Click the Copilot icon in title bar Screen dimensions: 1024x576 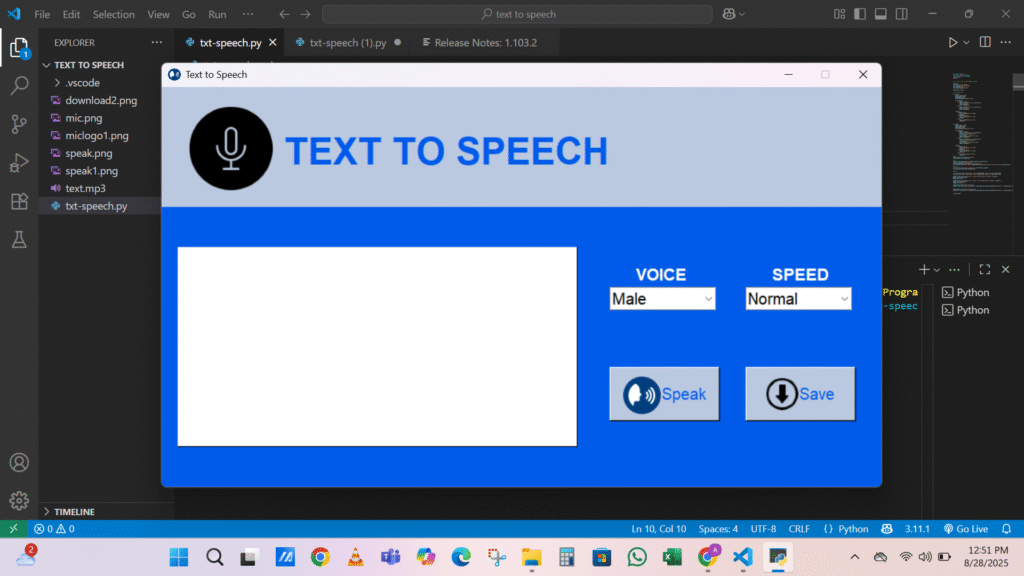(729, 14)
